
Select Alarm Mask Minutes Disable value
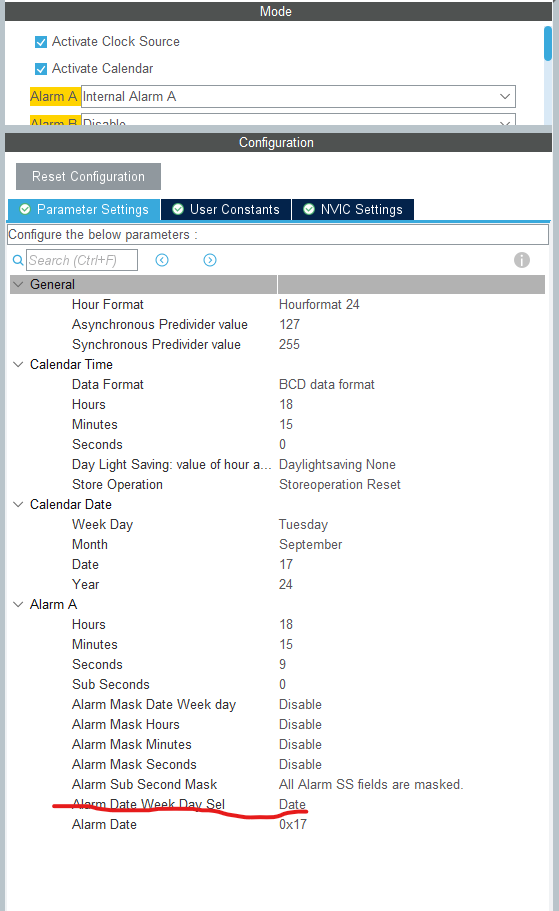[x=300, y=744]
